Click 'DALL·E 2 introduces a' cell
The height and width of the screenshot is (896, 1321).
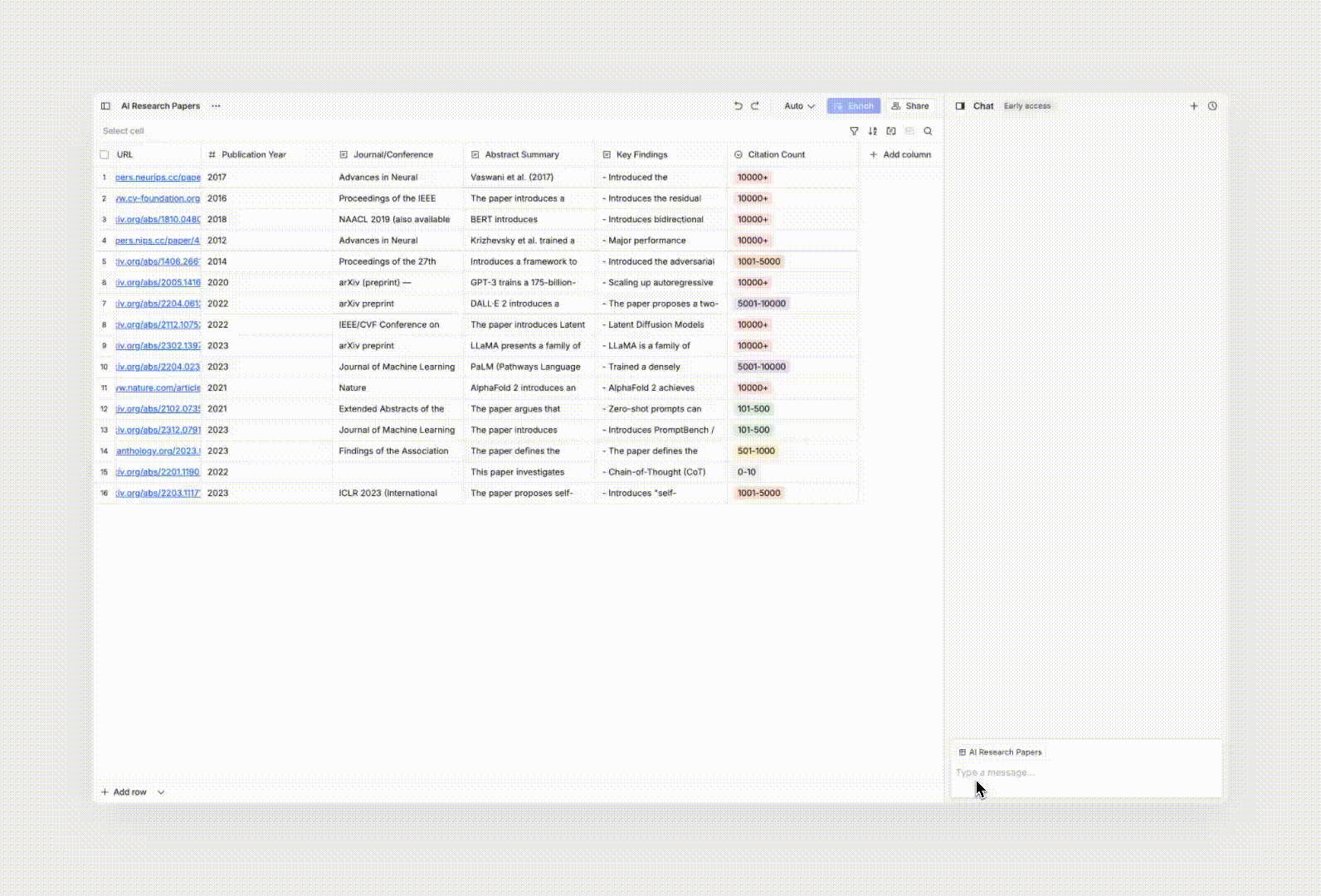[x=529, y=304]
